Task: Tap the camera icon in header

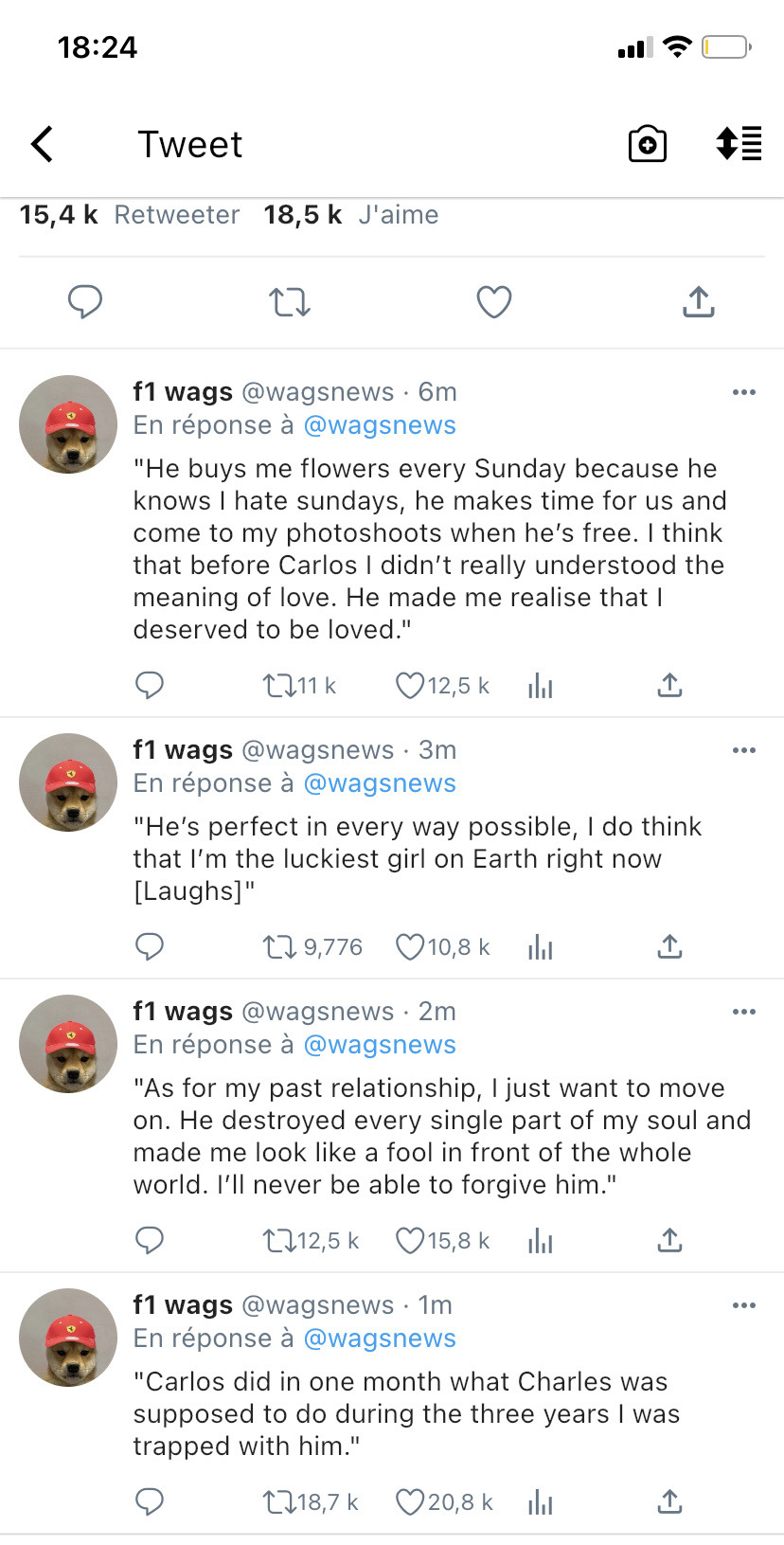Action: pos(648,145)
